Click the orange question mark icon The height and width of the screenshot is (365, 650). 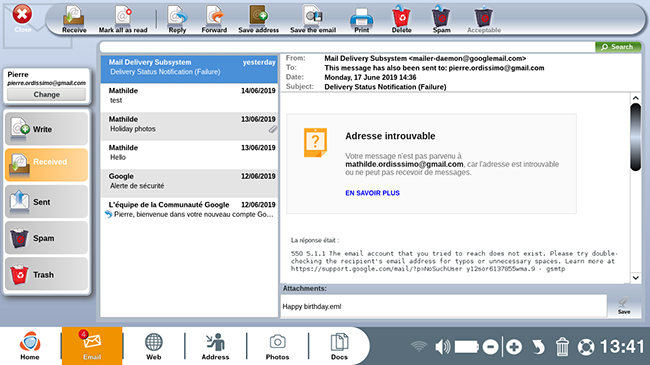(x=315, y=143)
